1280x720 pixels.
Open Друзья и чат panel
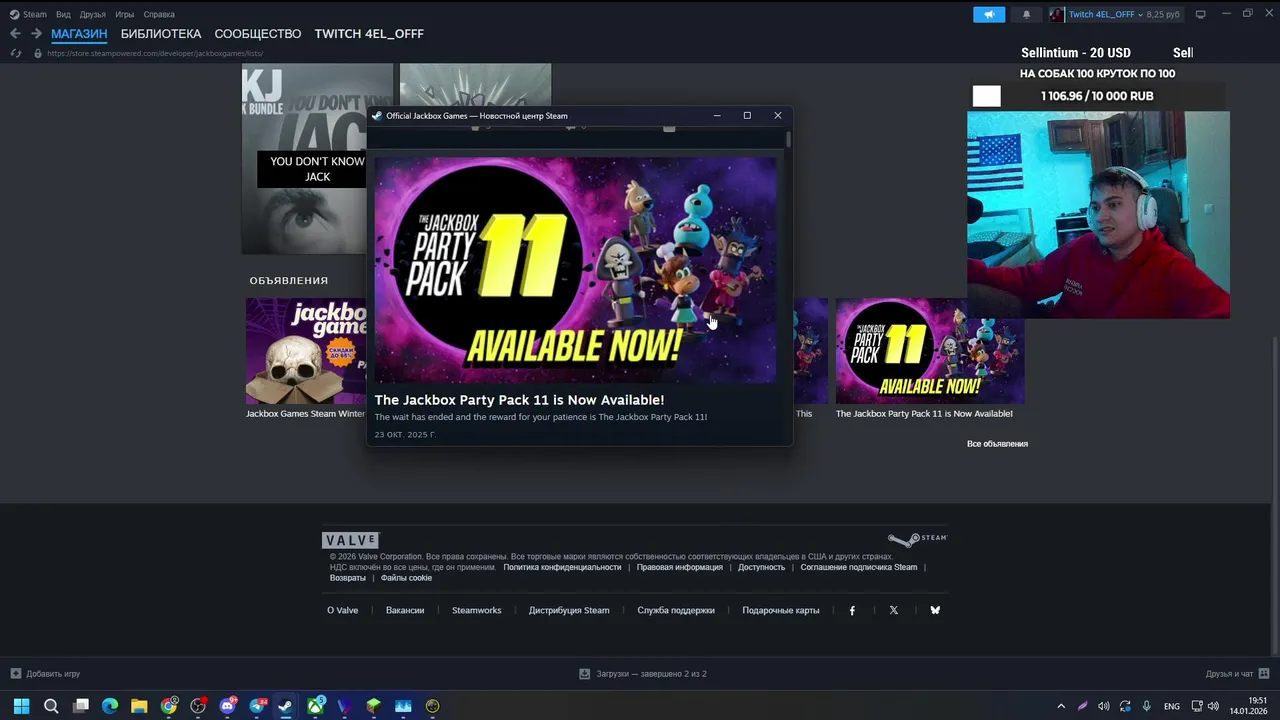coord(1237,674)
